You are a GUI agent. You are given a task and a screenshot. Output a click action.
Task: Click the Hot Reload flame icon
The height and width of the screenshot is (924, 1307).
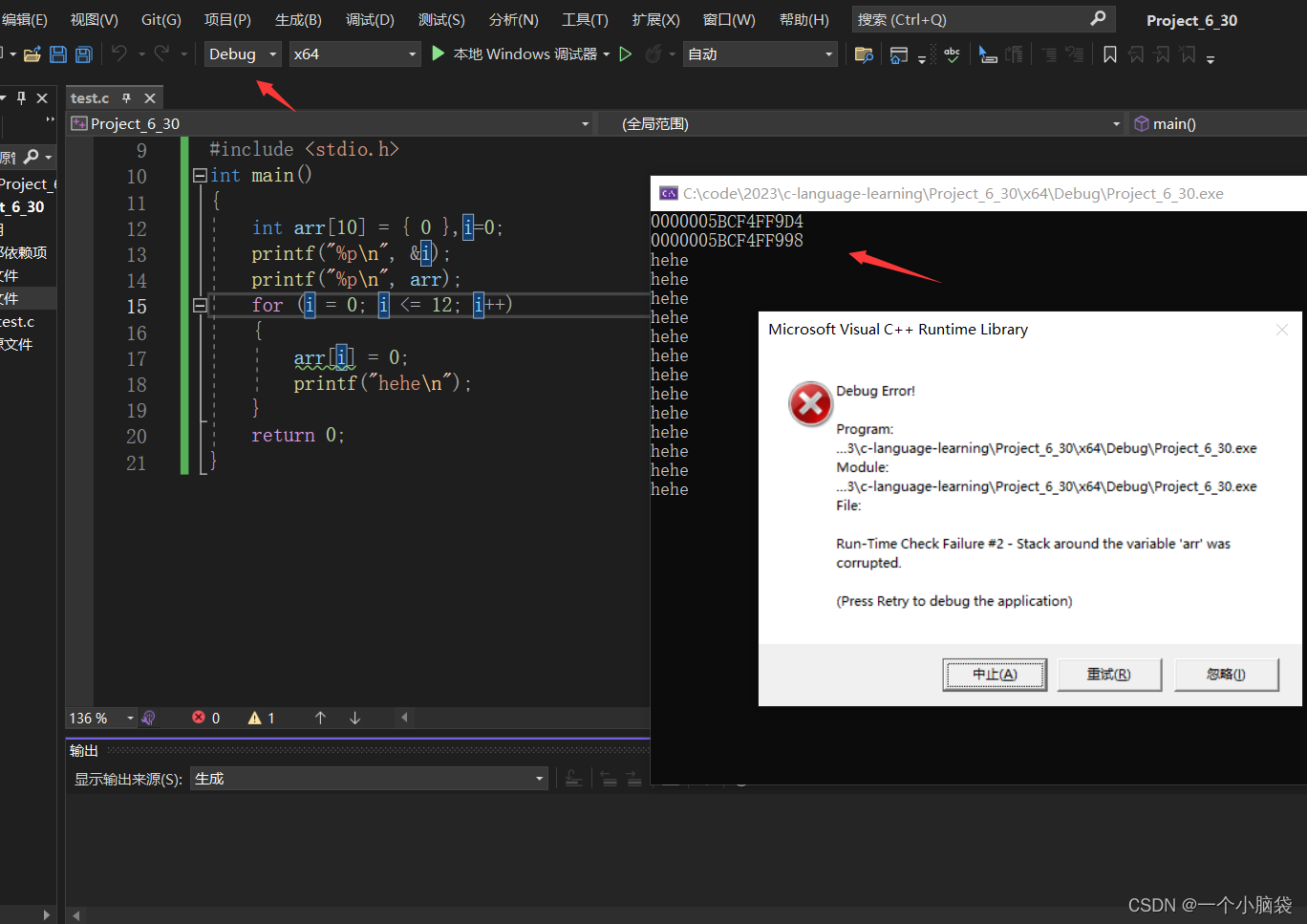[653, 54]
